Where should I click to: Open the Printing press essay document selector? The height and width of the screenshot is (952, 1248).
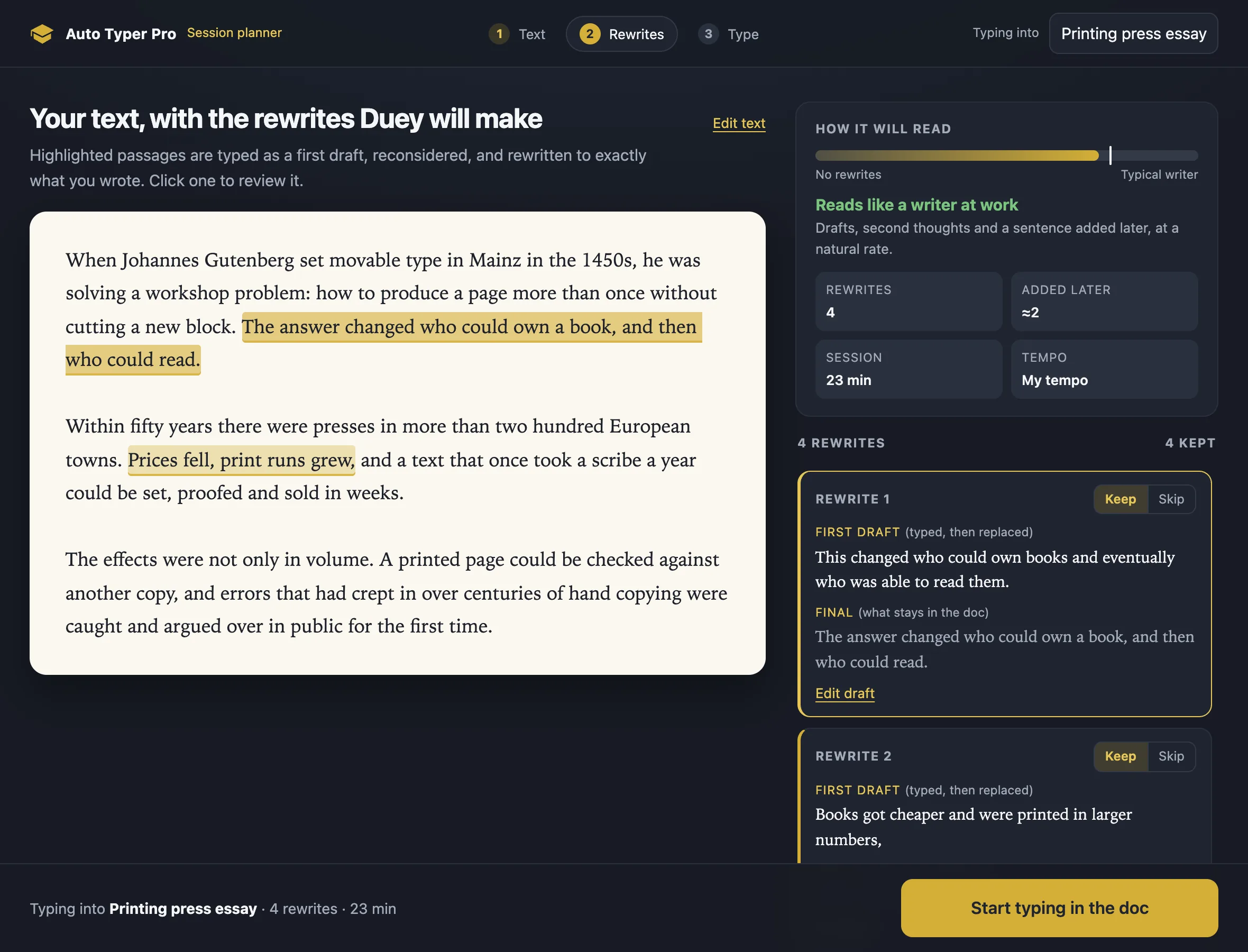click(1133, 33)
